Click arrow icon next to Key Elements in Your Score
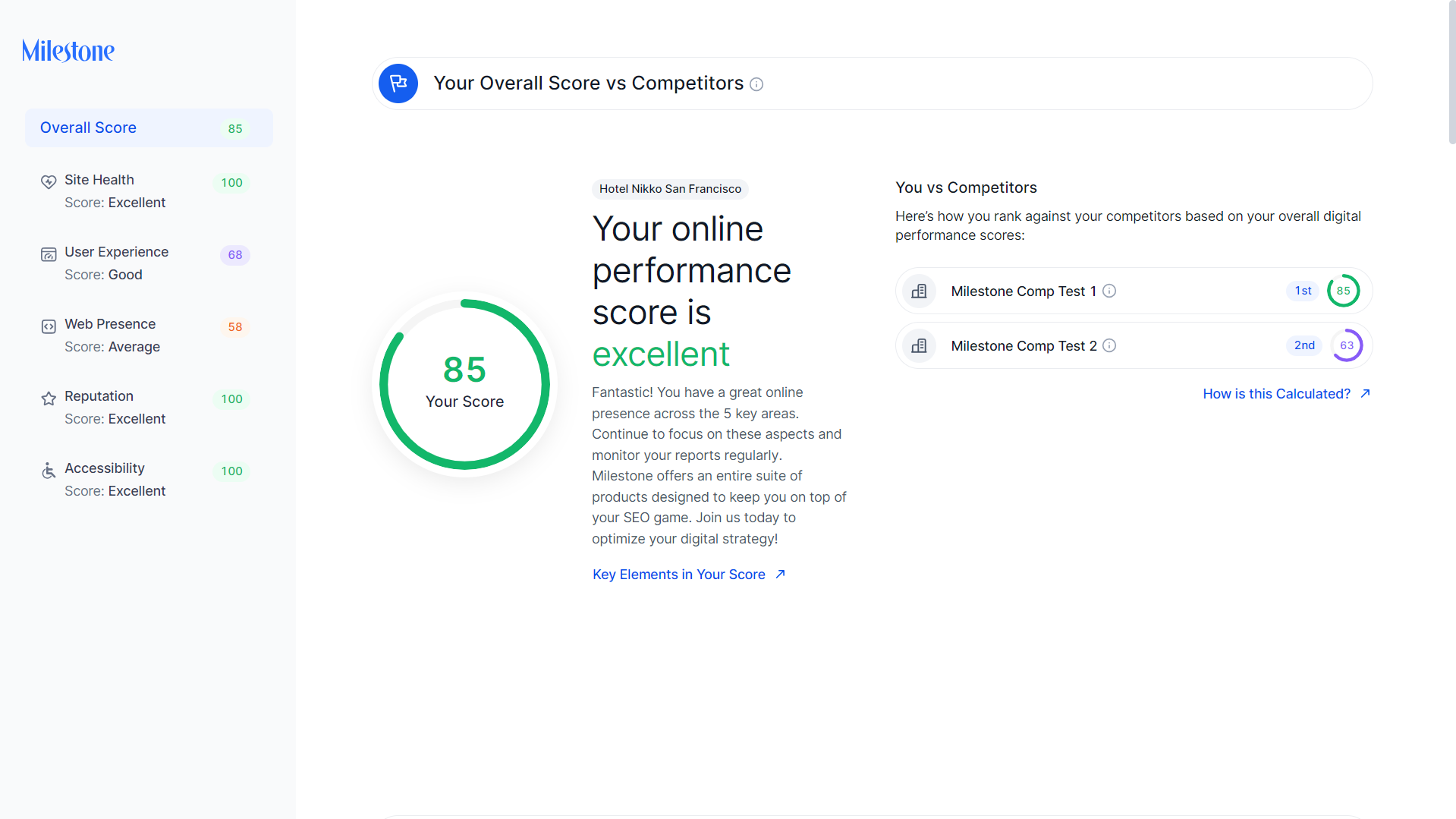Image resolution: width=1456 pixels, height=819 pixels. (x=780, y=574)
